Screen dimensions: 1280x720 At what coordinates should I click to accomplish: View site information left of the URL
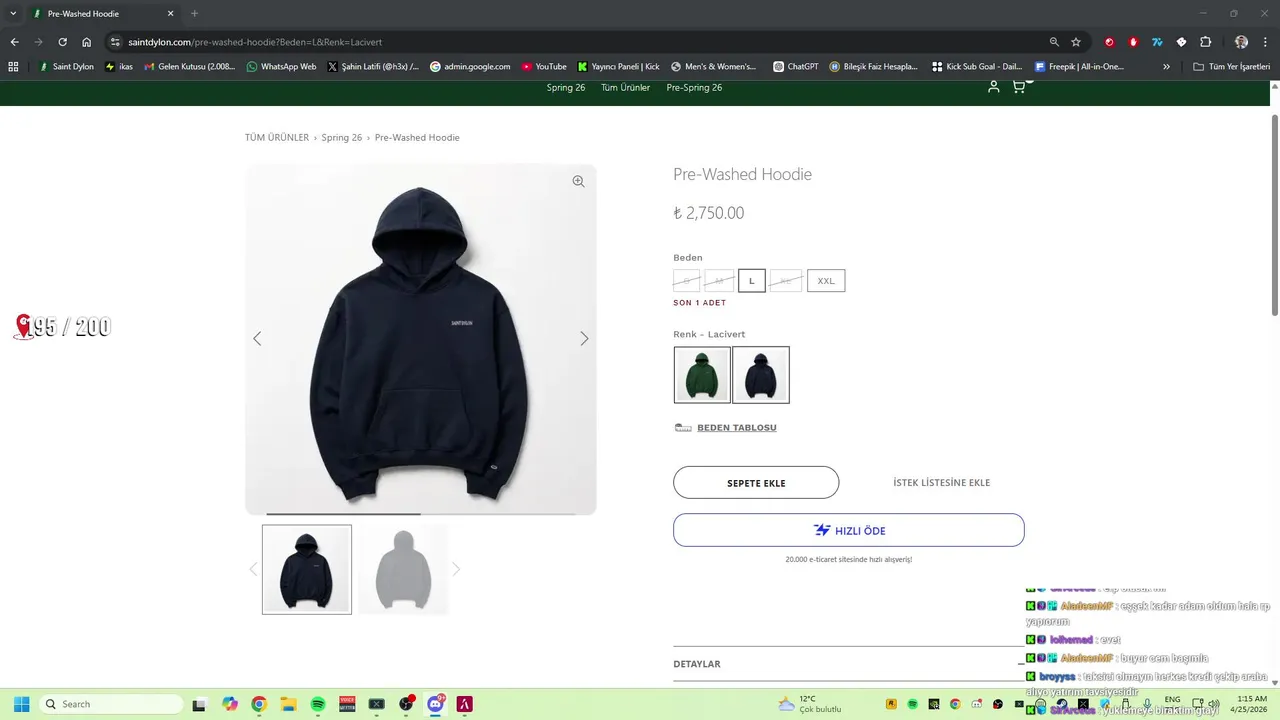115,42
